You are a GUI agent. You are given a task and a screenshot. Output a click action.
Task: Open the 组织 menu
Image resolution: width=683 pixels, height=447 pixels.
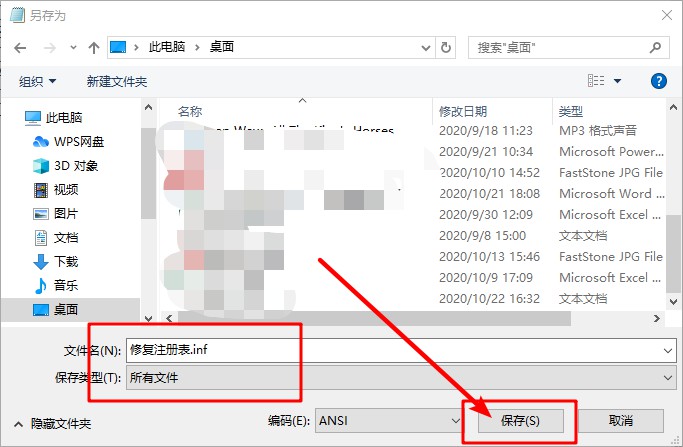(38, 81)
